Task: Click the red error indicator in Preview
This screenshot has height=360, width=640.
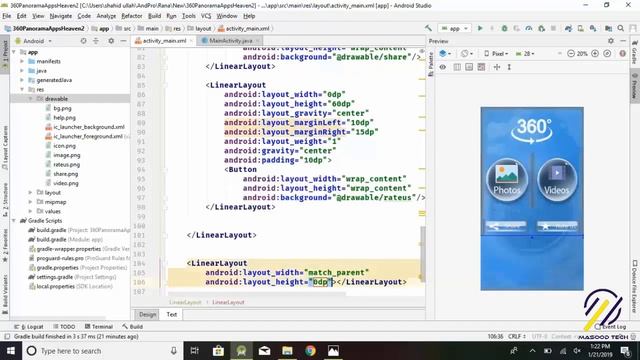Action: [622, 53]
